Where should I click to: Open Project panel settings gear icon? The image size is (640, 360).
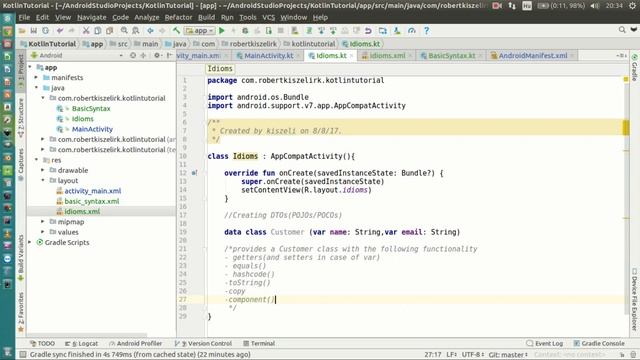coord(157,55)
